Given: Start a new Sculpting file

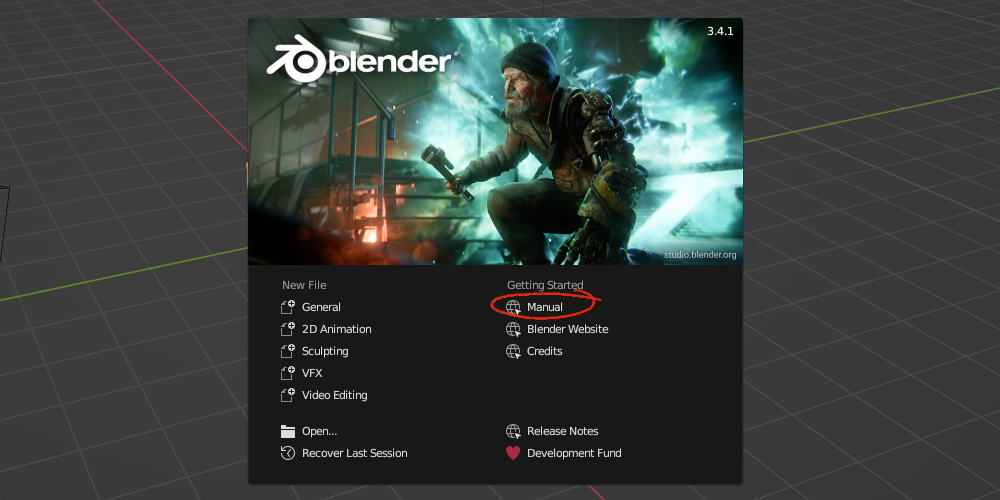Looking at the screenshot, I should coord(325,351).
